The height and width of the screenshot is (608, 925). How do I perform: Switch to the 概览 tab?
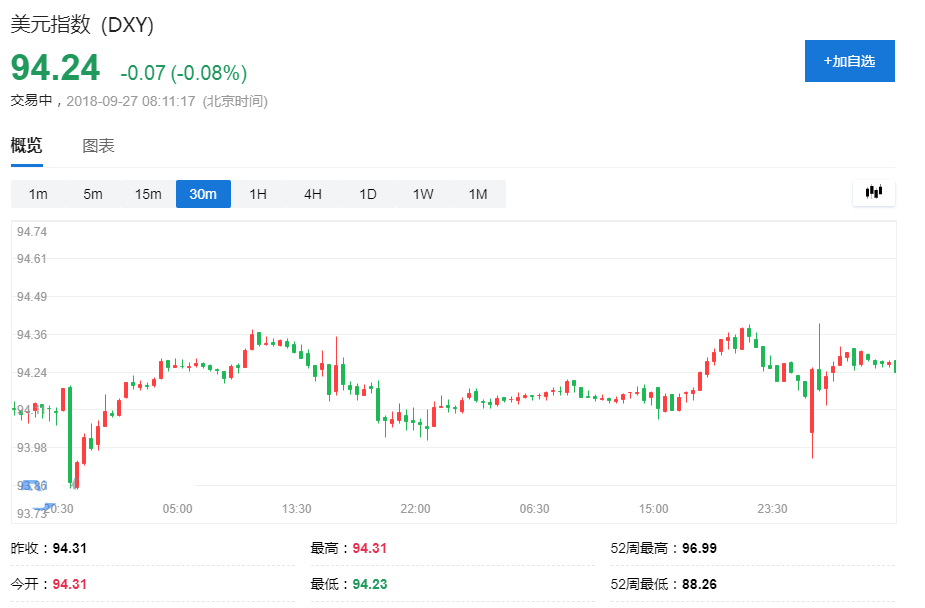pyautogui.click(x=25, y=145)
